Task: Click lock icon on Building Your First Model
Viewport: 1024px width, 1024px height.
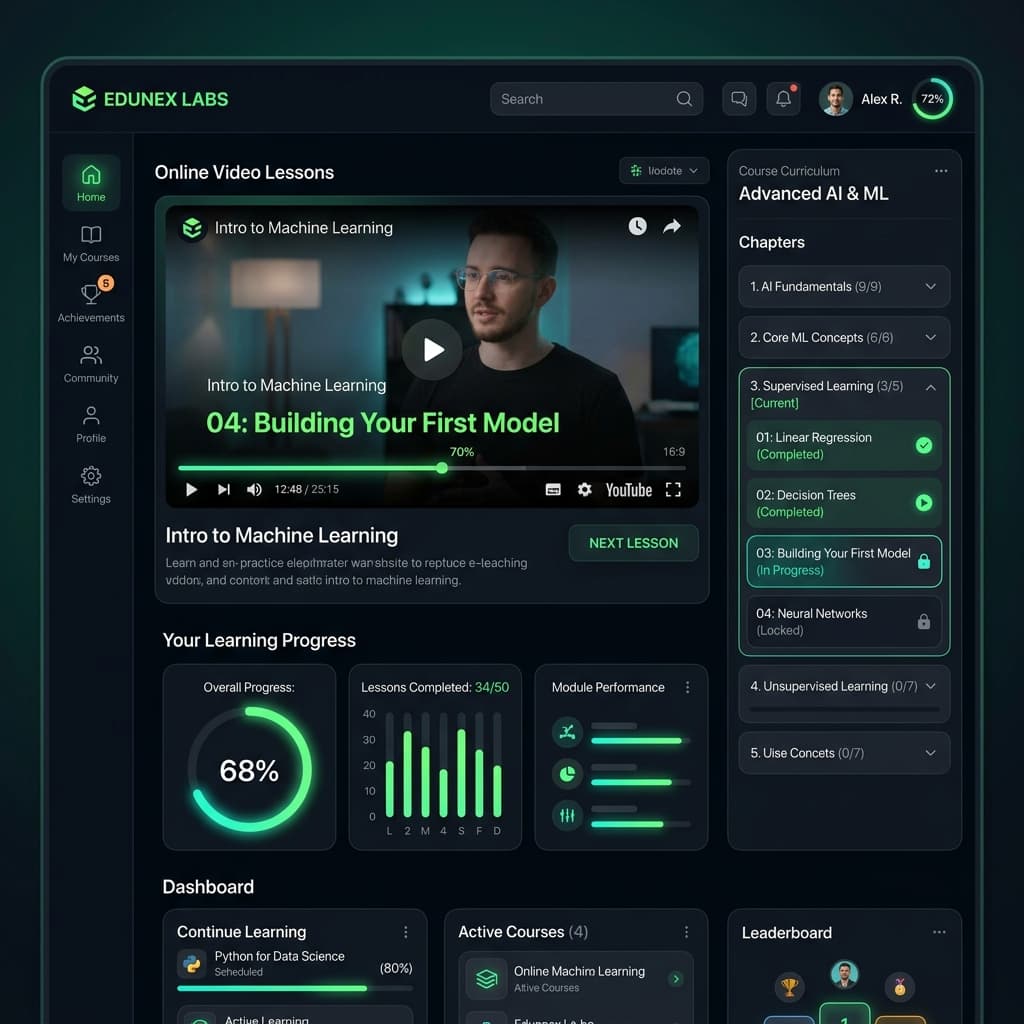Action: tap(923, 561)
